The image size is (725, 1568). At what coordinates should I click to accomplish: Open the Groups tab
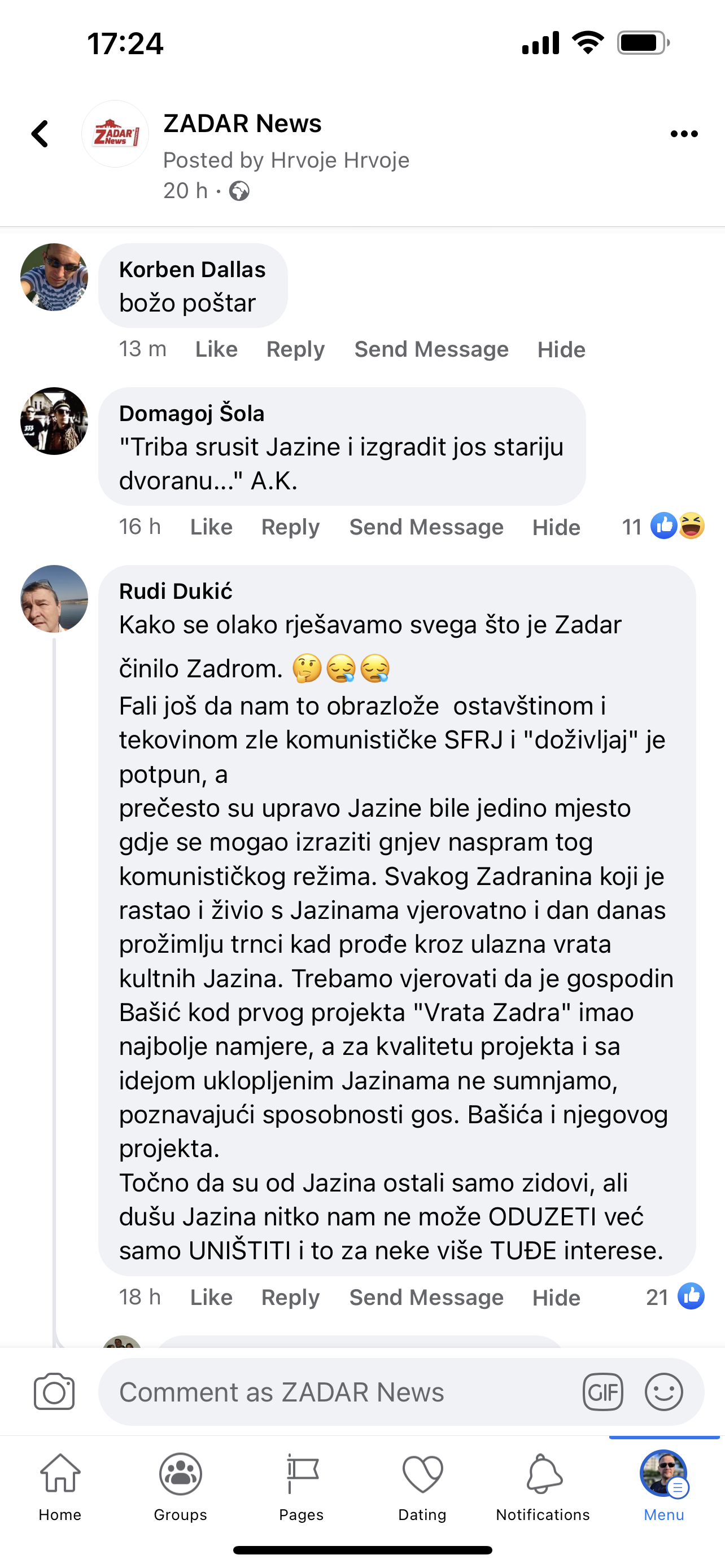point(180,1486)
